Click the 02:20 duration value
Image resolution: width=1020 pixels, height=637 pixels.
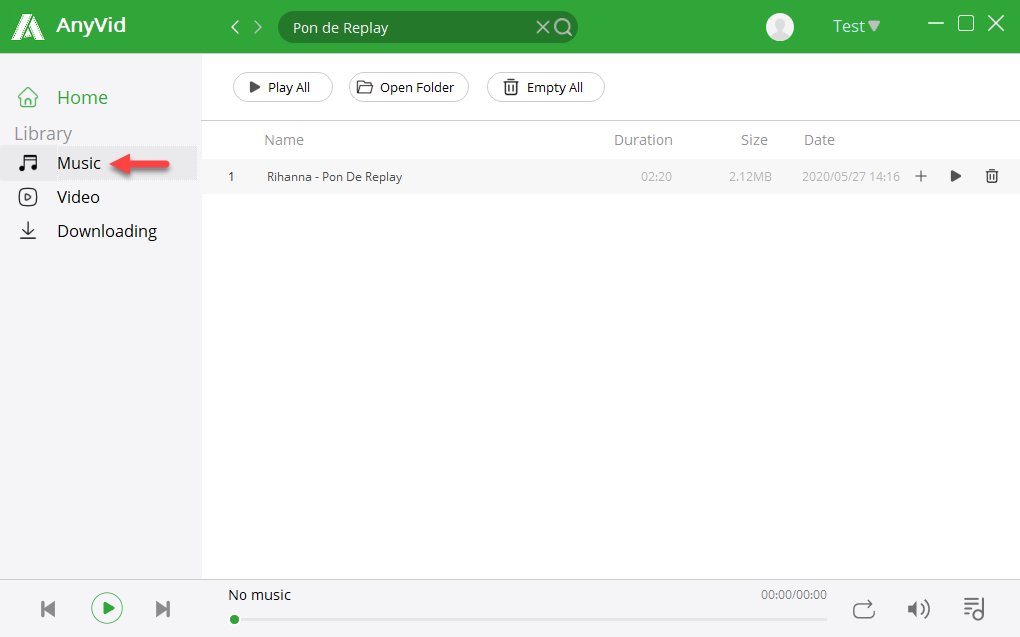[656, 177]
